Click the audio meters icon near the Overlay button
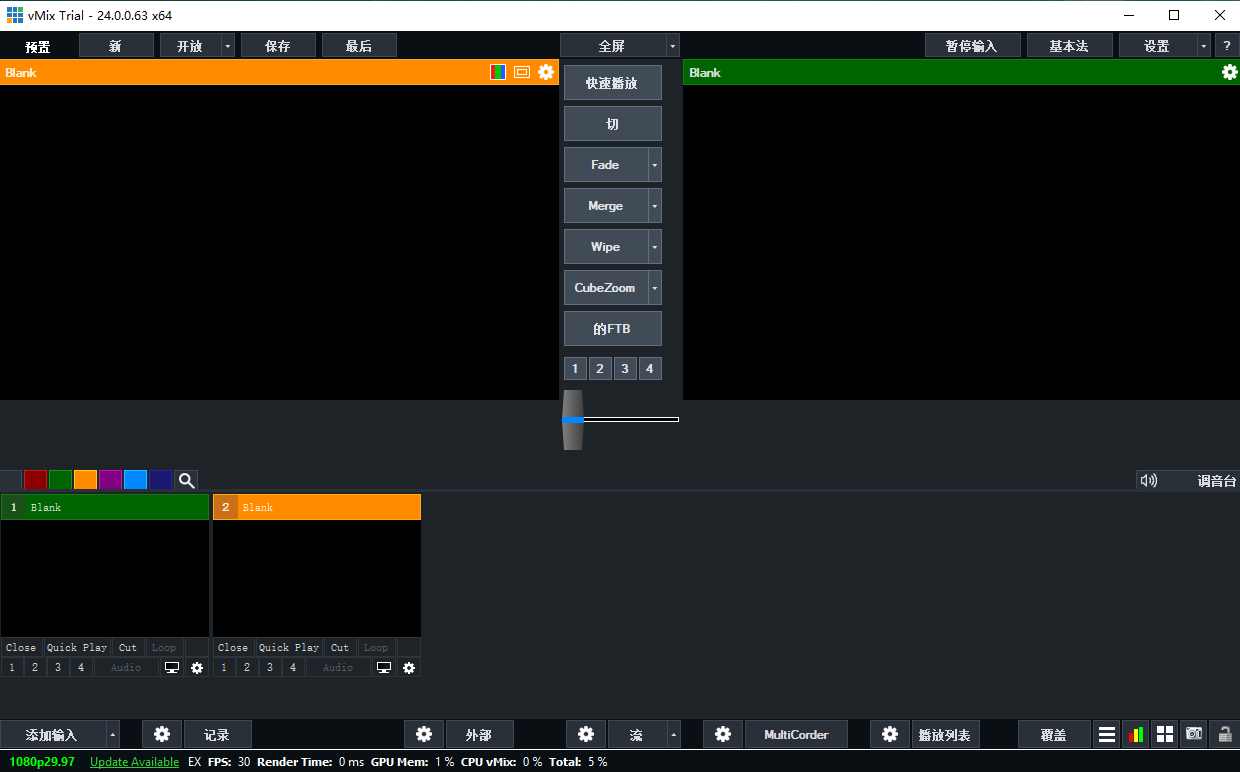Screen dimensions: 1240x772 pyautogui.click(x=1136, y=733)
